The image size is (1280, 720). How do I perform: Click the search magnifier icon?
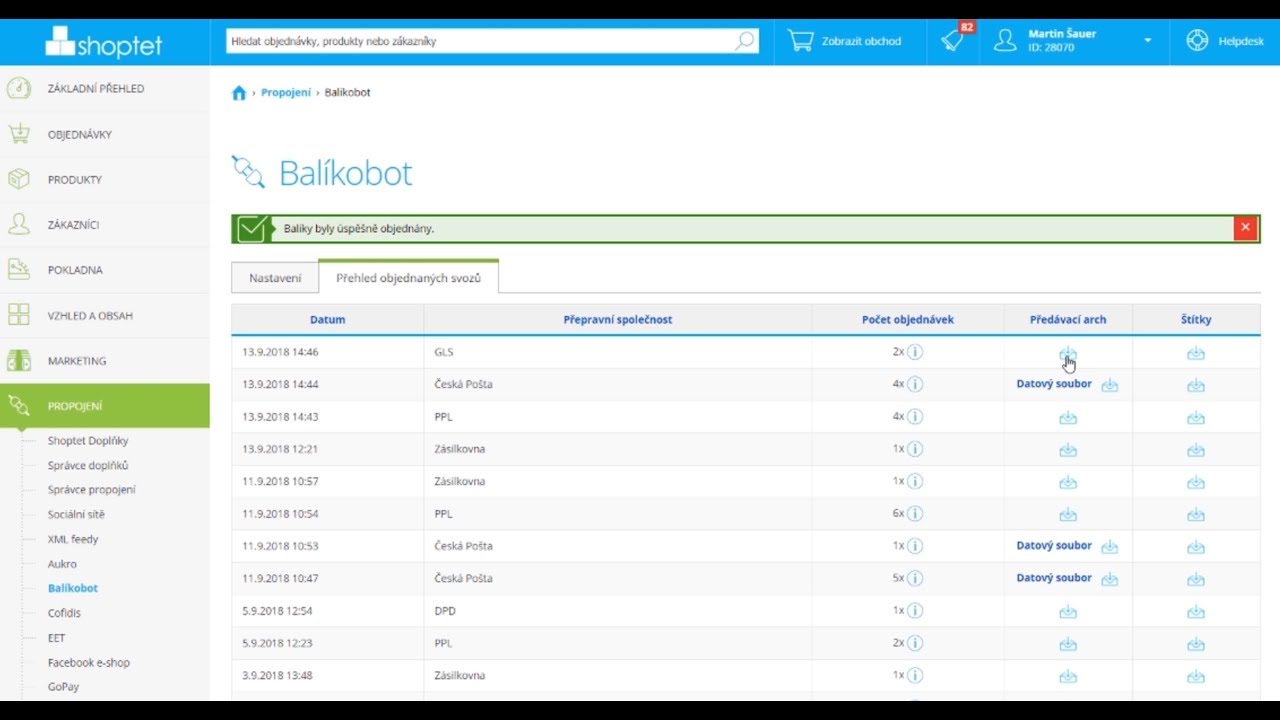744,41
